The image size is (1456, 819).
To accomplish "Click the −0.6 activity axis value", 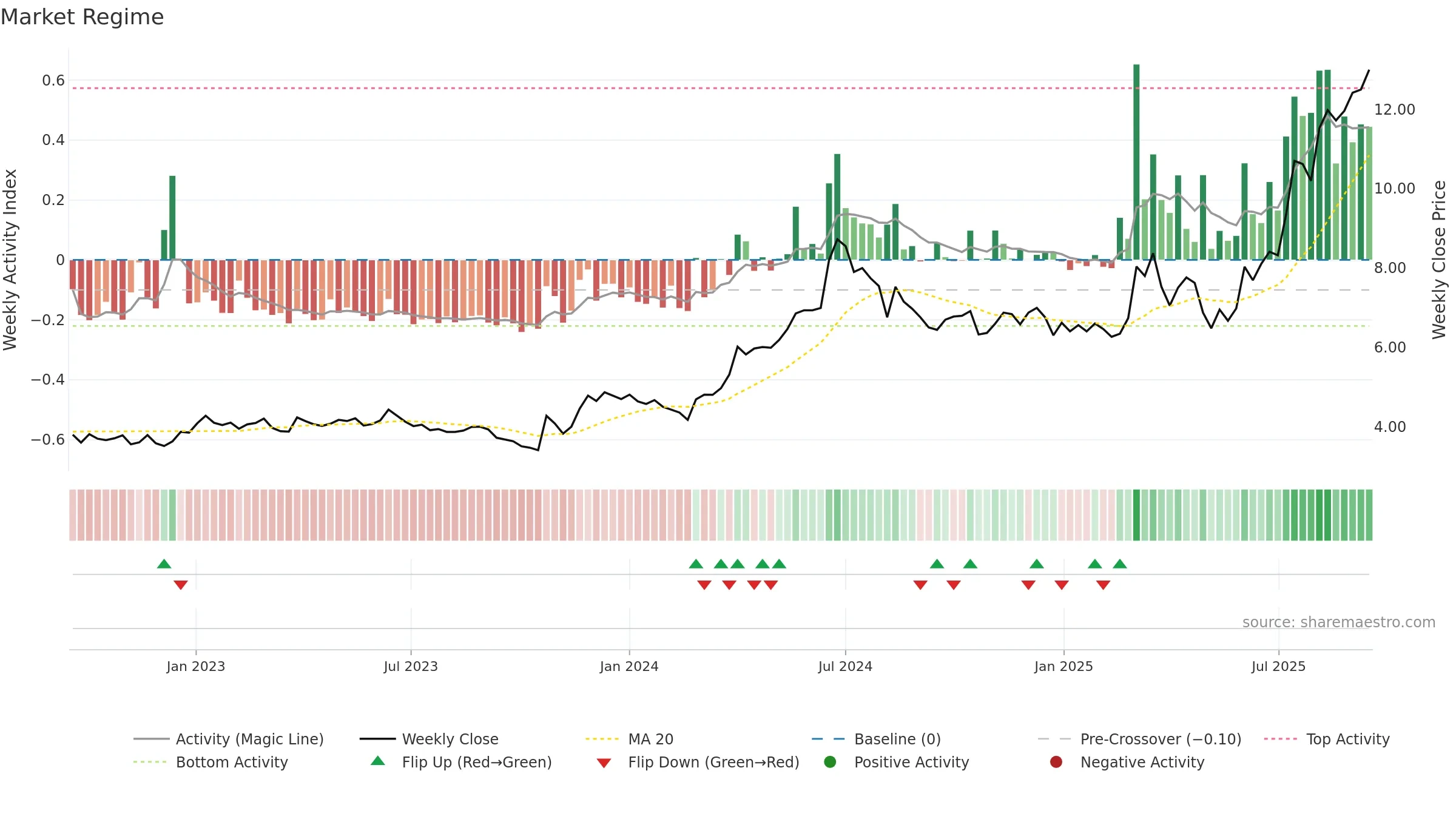I will 47,440.
